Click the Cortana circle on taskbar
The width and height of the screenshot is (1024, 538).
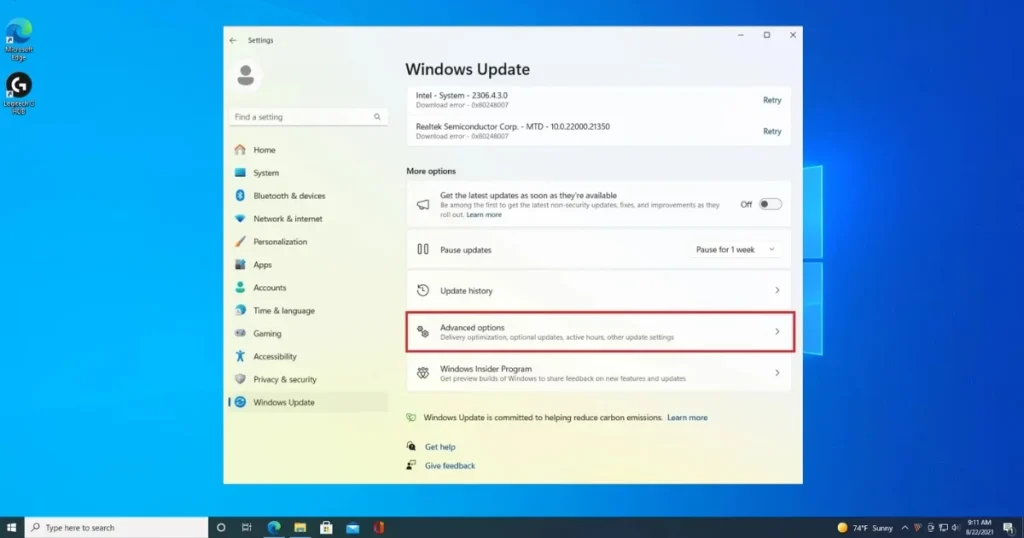pos(221,528)
